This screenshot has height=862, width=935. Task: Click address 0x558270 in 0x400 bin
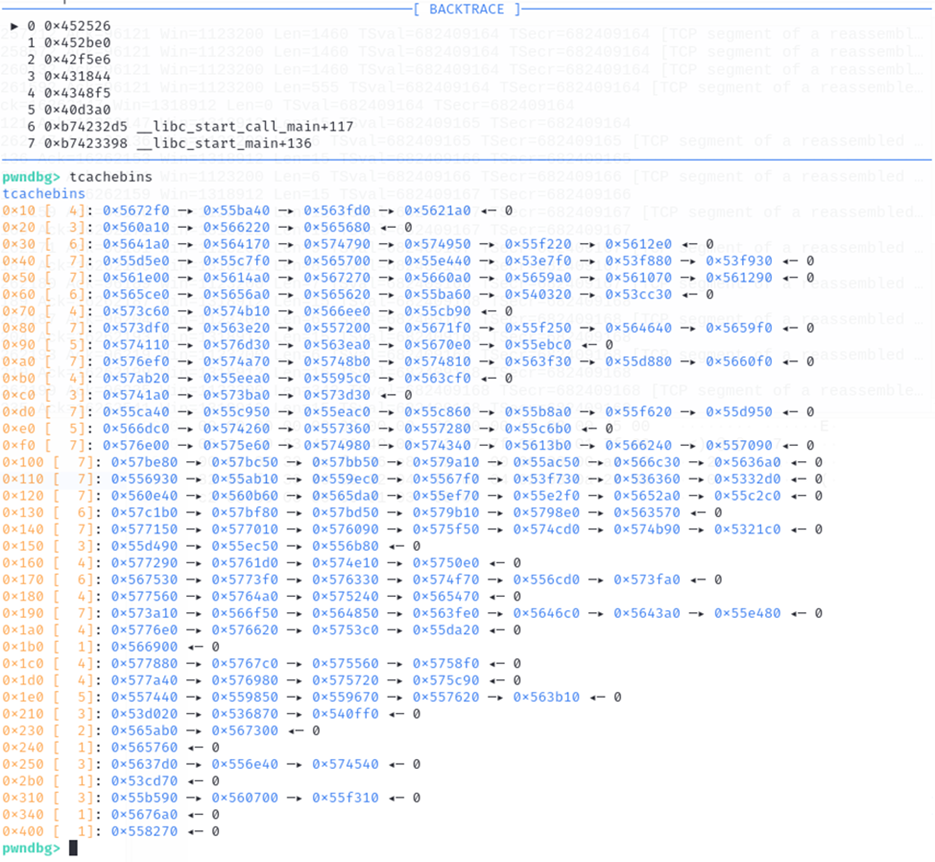click(x=144, y=831)
